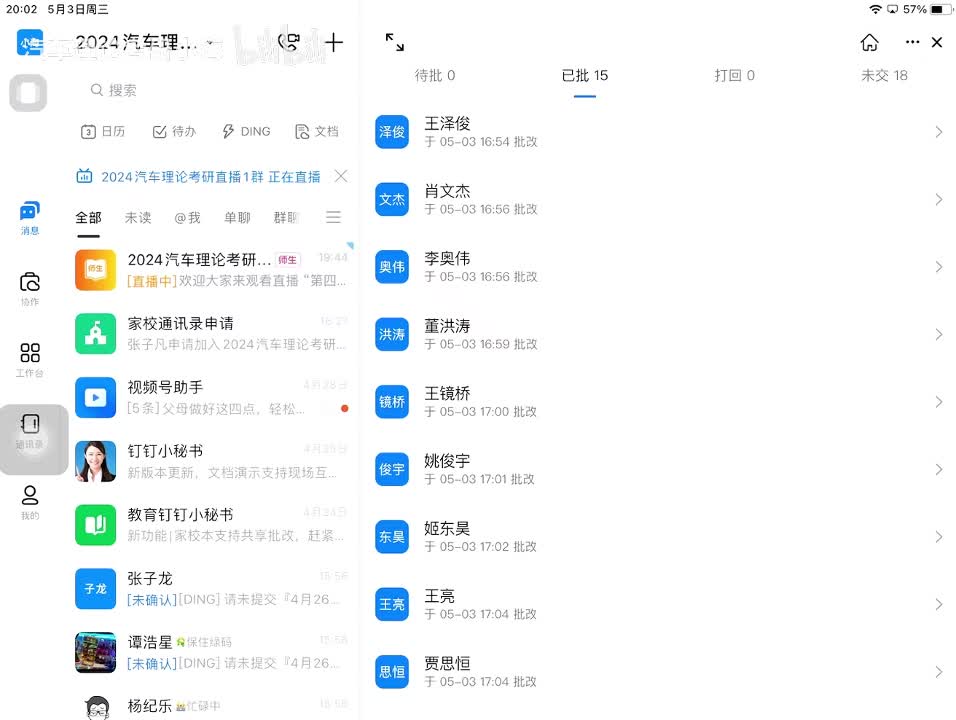Screen dimensions: 956x720
Task: Open the DING shortcut
Action: coord(246,131)
